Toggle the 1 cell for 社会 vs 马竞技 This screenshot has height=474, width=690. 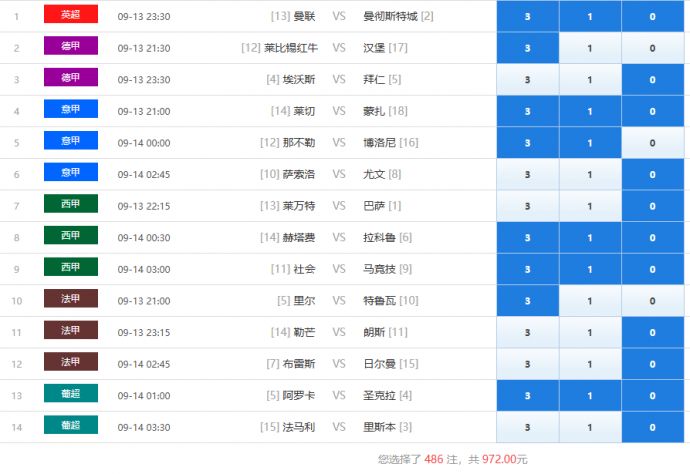[x=590, y=269]
